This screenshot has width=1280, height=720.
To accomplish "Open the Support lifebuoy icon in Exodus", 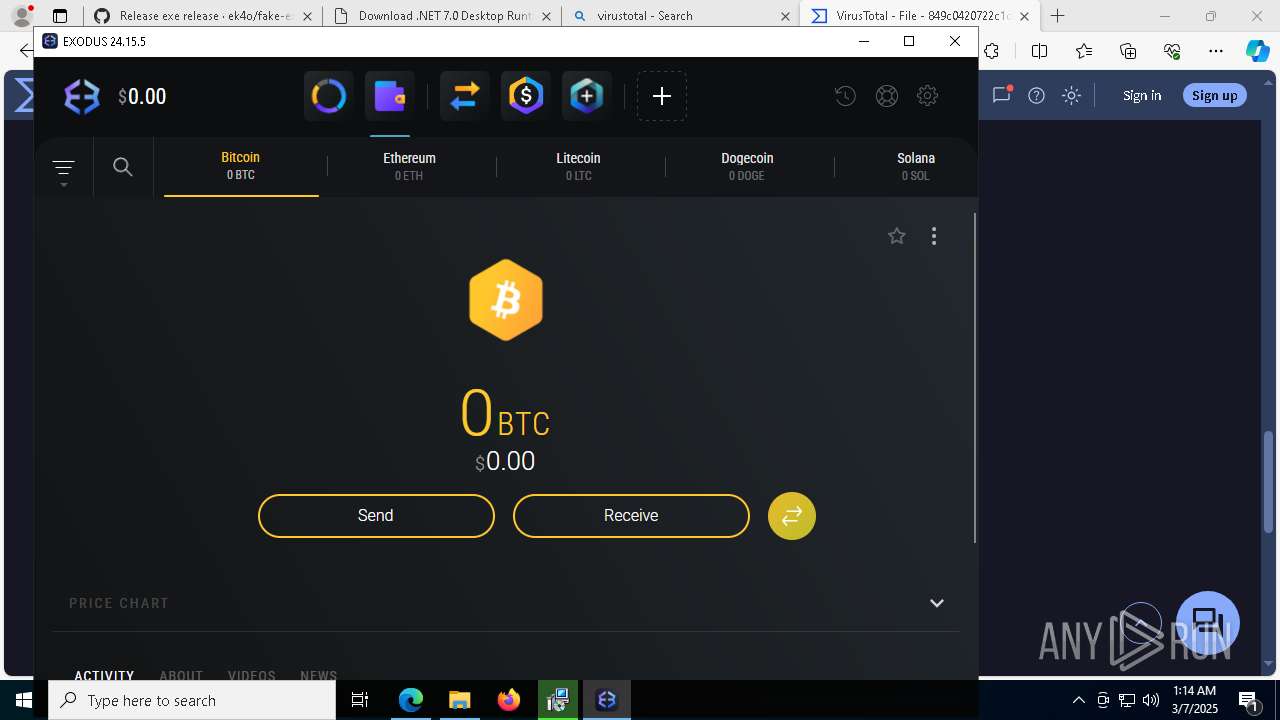I will 886,96.
